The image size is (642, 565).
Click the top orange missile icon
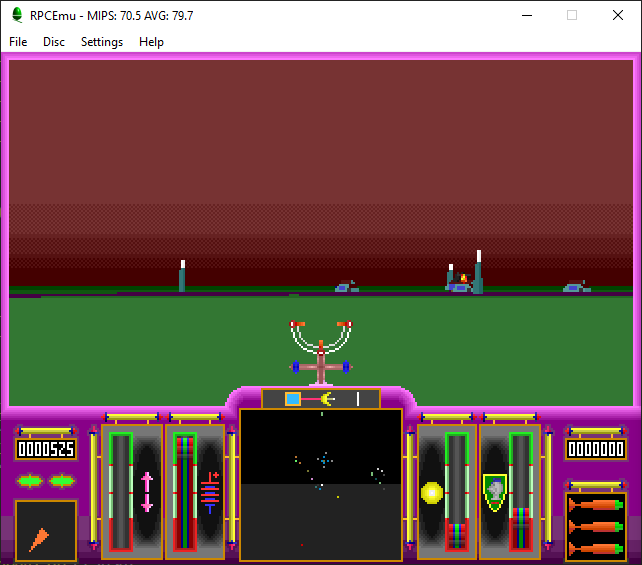click(596, 504)
